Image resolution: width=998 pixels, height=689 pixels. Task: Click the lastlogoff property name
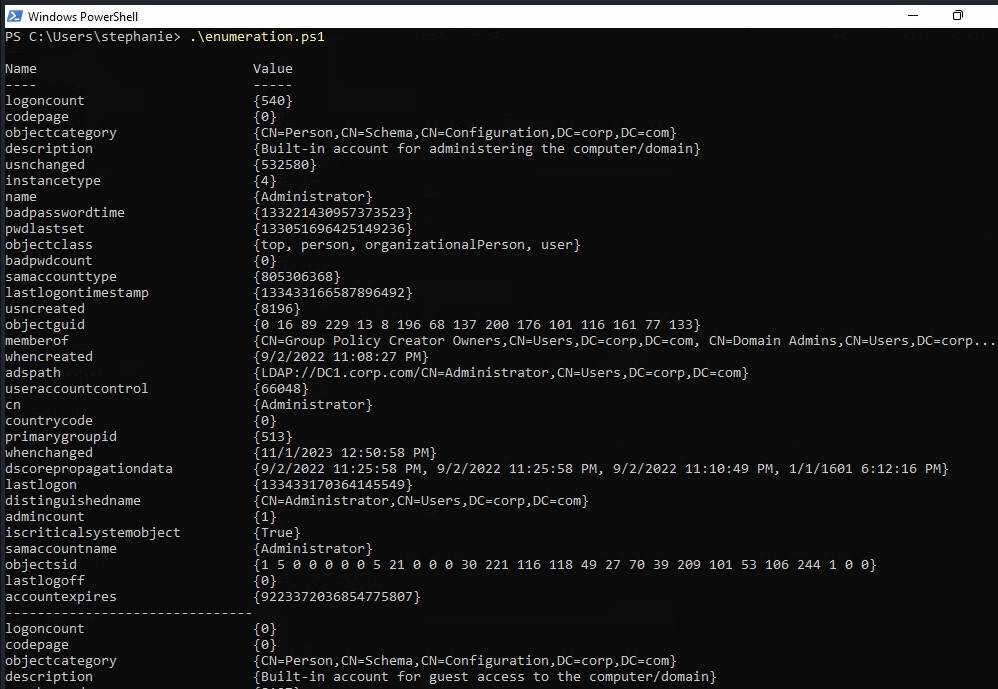tap(45, 581)
